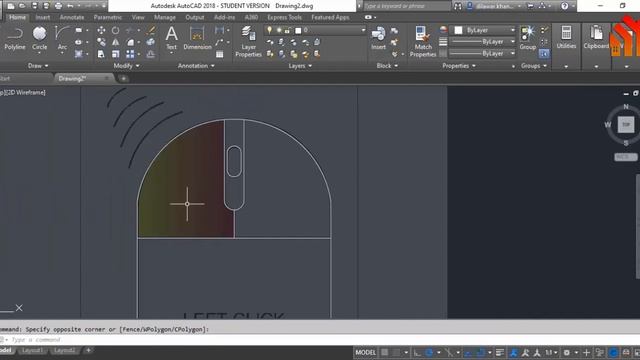The width and height of the screenshot is (640, 360).
Task: Expand the Modify panel dropdown
Action: 127,66
